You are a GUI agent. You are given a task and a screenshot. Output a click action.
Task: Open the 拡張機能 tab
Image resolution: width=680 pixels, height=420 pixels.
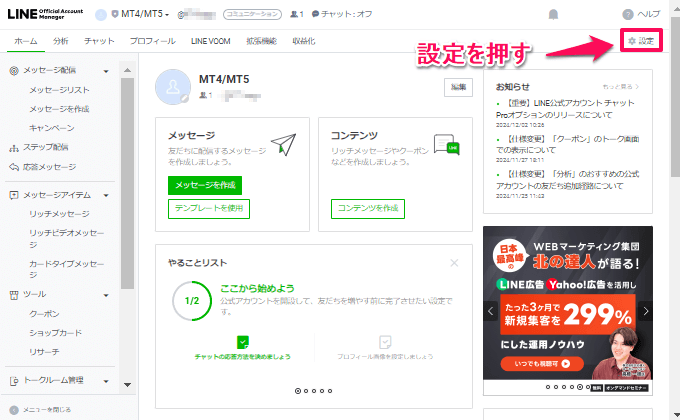pyautogui.click(x=262, y=41)
